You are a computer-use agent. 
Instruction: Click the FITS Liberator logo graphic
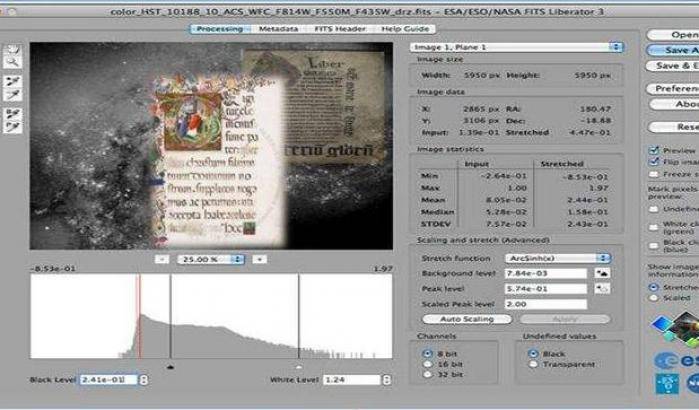point(675,329)
